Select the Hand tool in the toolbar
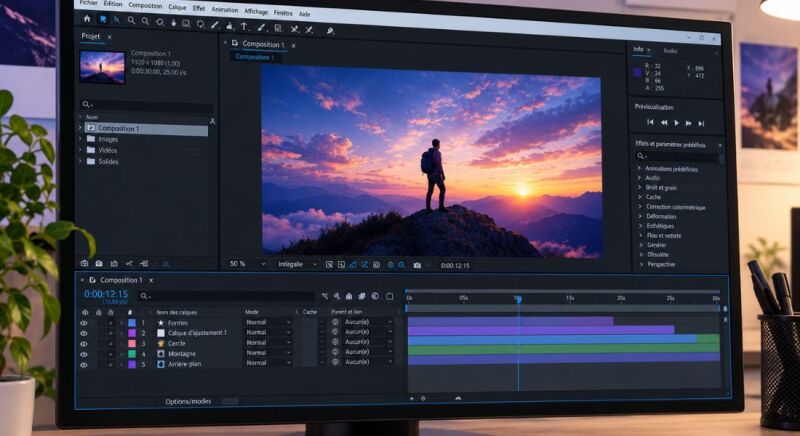The height and width of the screenshot is (436, 800). (173, 22)
